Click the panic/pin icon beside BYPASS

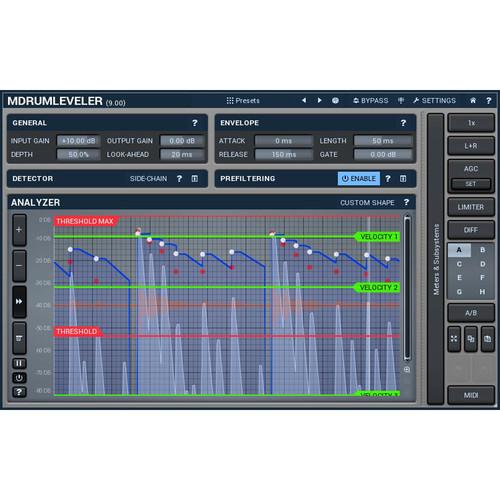(x=401, y=101)
